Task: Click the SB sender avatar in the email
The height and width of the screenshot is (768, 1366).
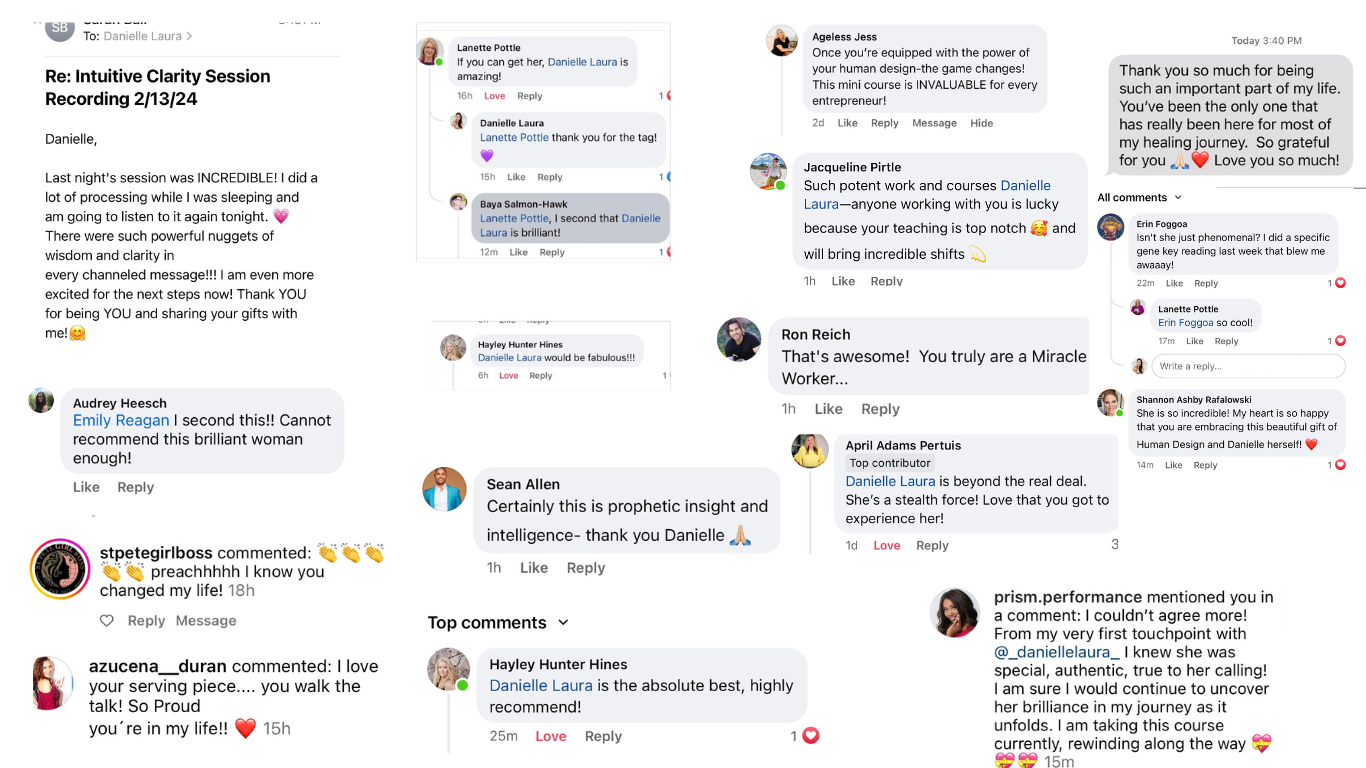Action: 60,27
